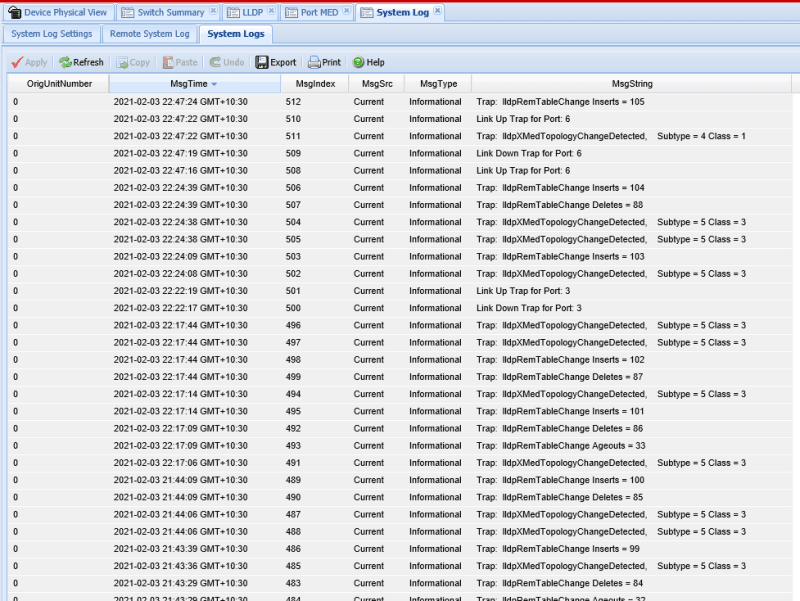The width and height of the screenshot is (800, 601).
Task: Close the Port MED tab
Action: tap(346, 11)
